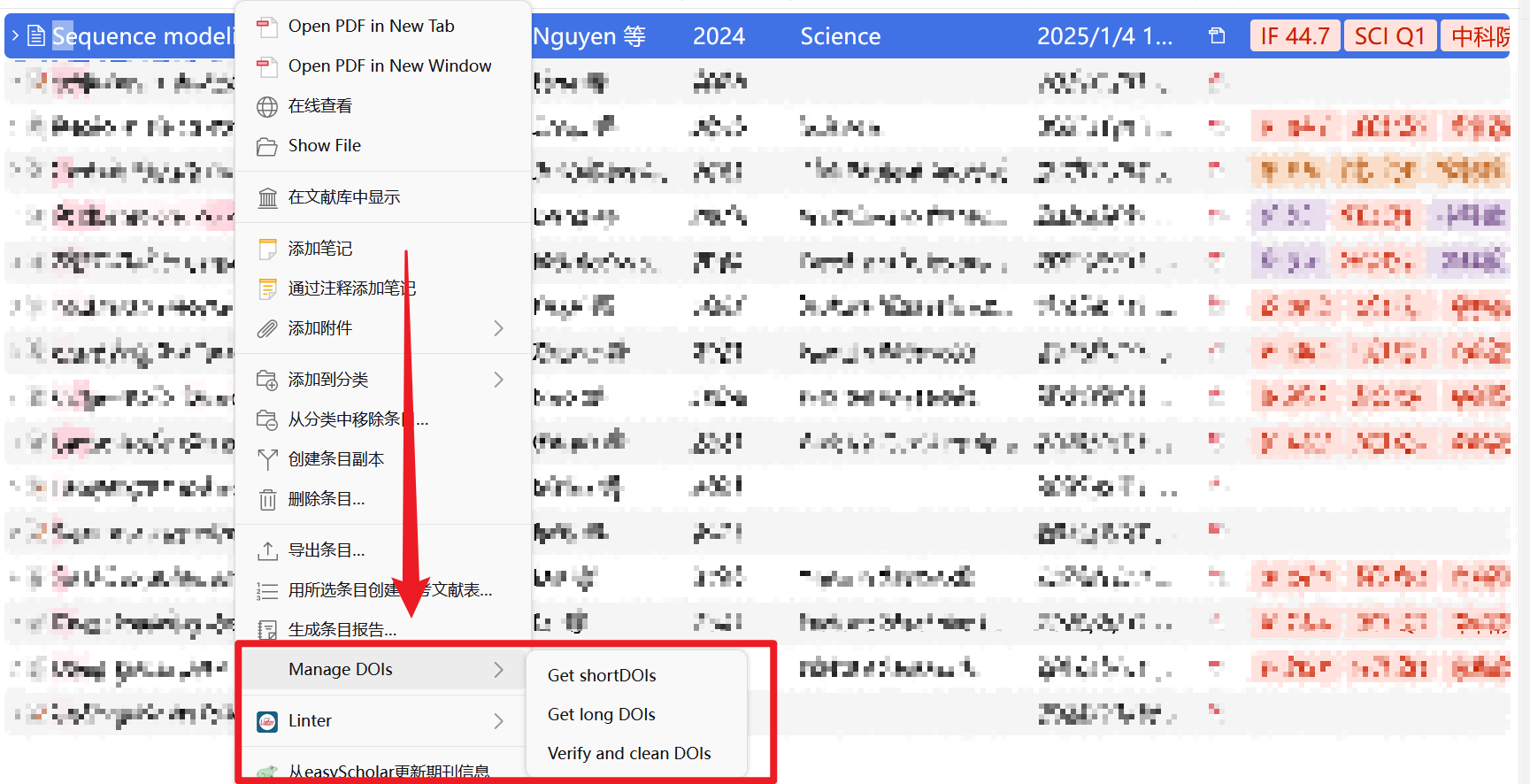This screenshot has width=1530, height=784.
Task: Select 生成条目报告 menu entry
Action: (342, 630)
